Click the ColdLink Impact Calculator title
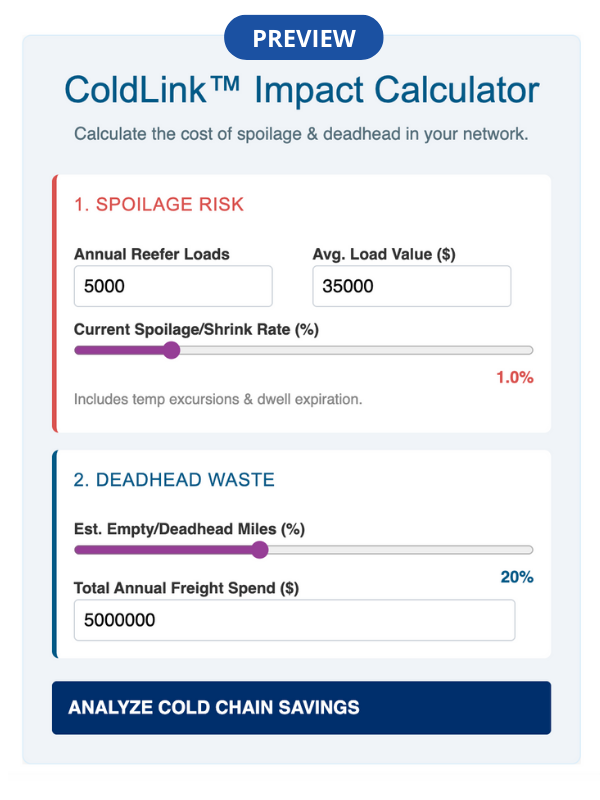600x800 pixels. tap(302, 90)
